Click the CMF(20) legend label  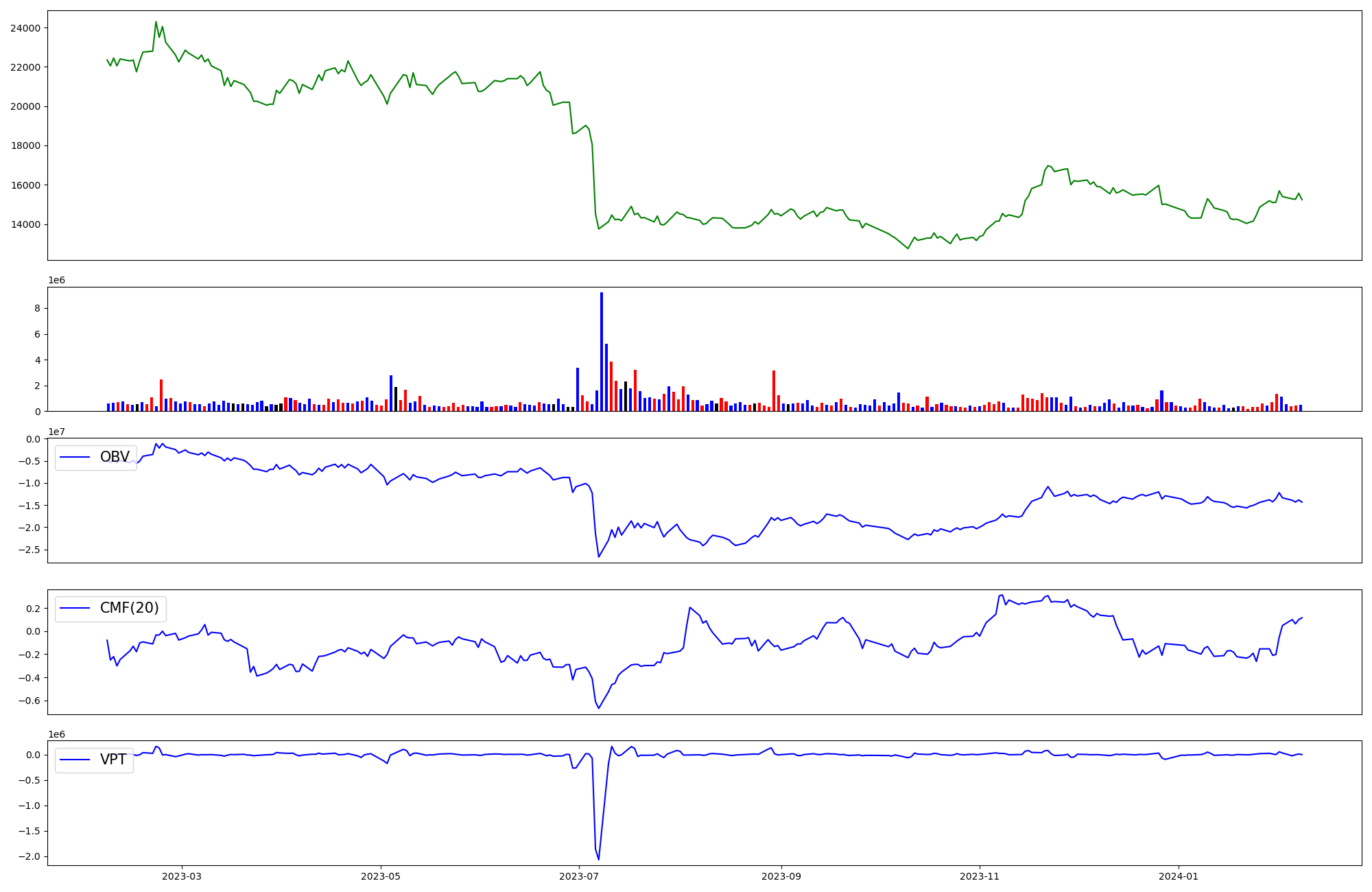click(129, 608)
